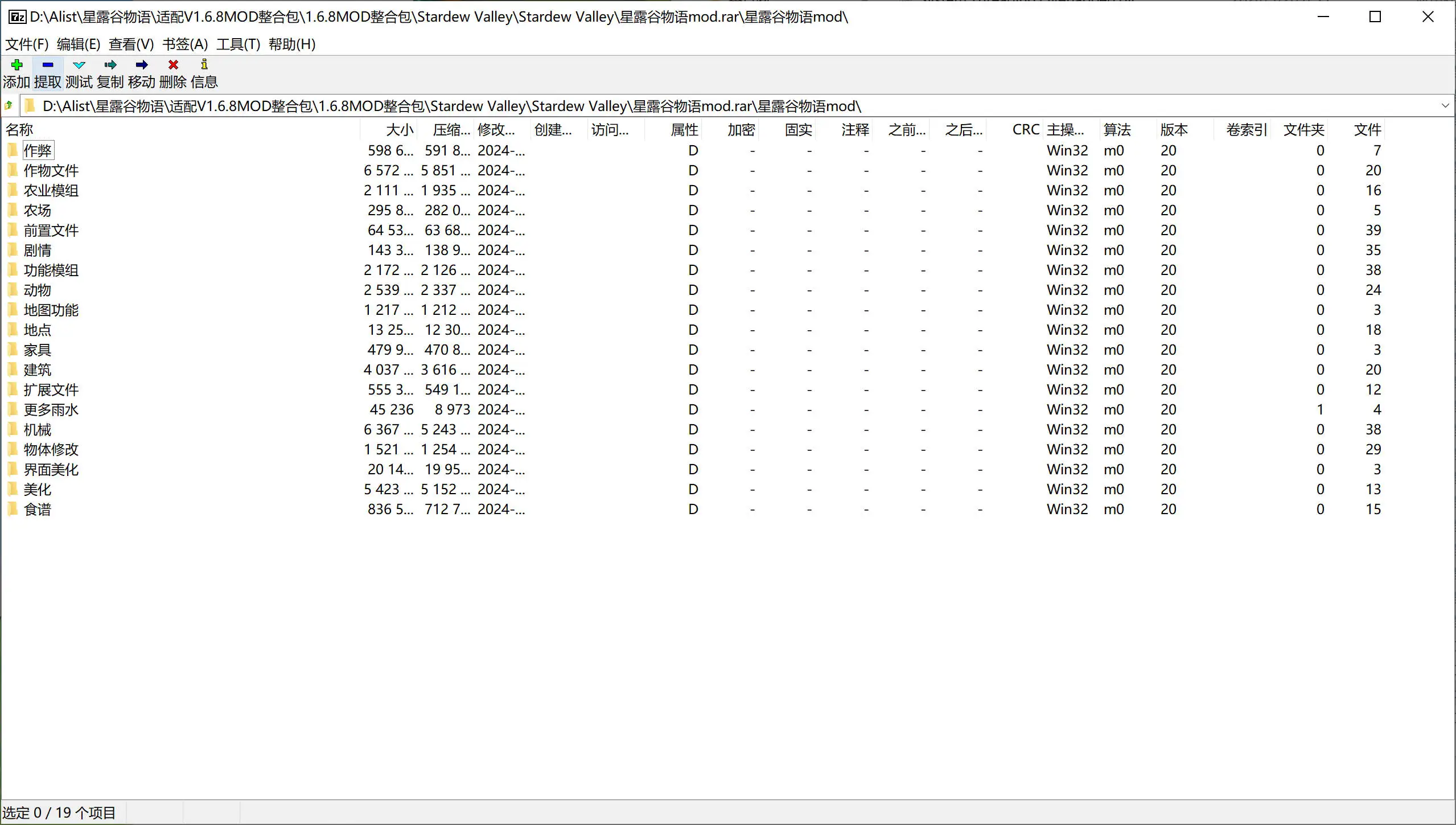Open the address bar path dropdown arrow
The height and width of the screenshot is (825, 1456).
[x=1445, y=106]
